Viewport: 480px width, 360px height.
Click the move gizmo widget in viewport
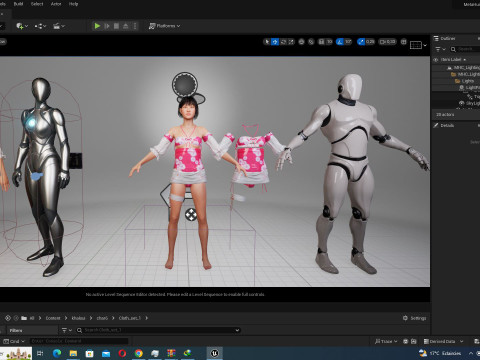[x=191, y=215]
